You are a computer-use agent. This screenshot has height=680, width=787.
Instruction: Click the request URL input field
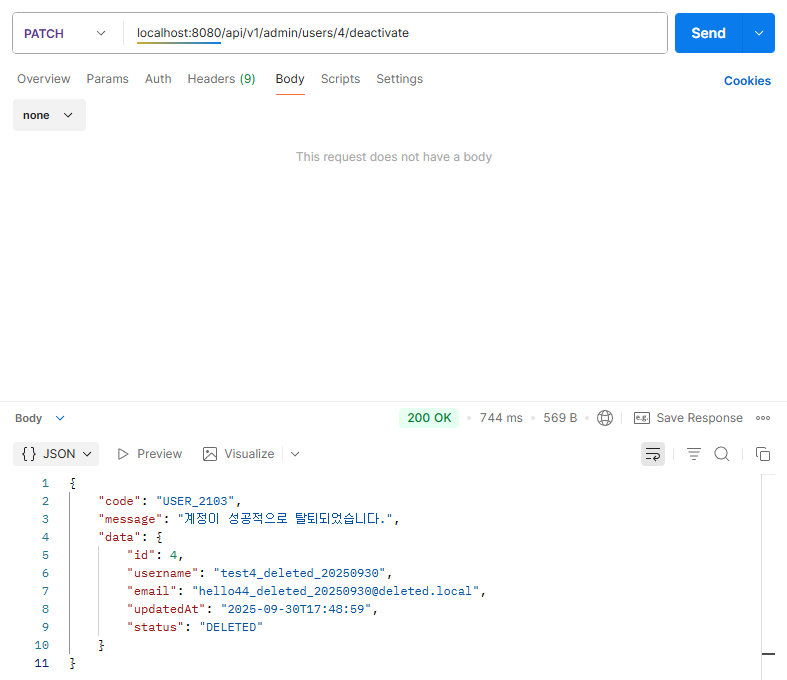(395, 33)
